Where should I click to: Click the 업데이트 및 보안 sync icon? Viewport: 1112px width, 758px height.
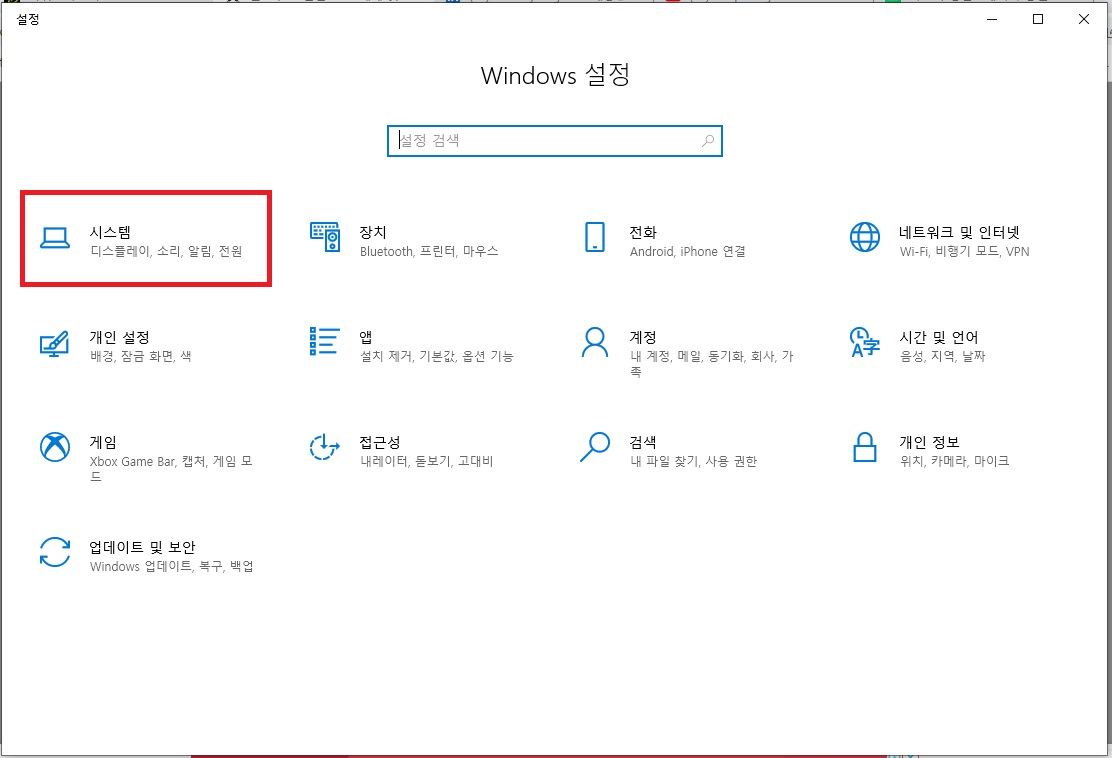[x=55, y=552]
